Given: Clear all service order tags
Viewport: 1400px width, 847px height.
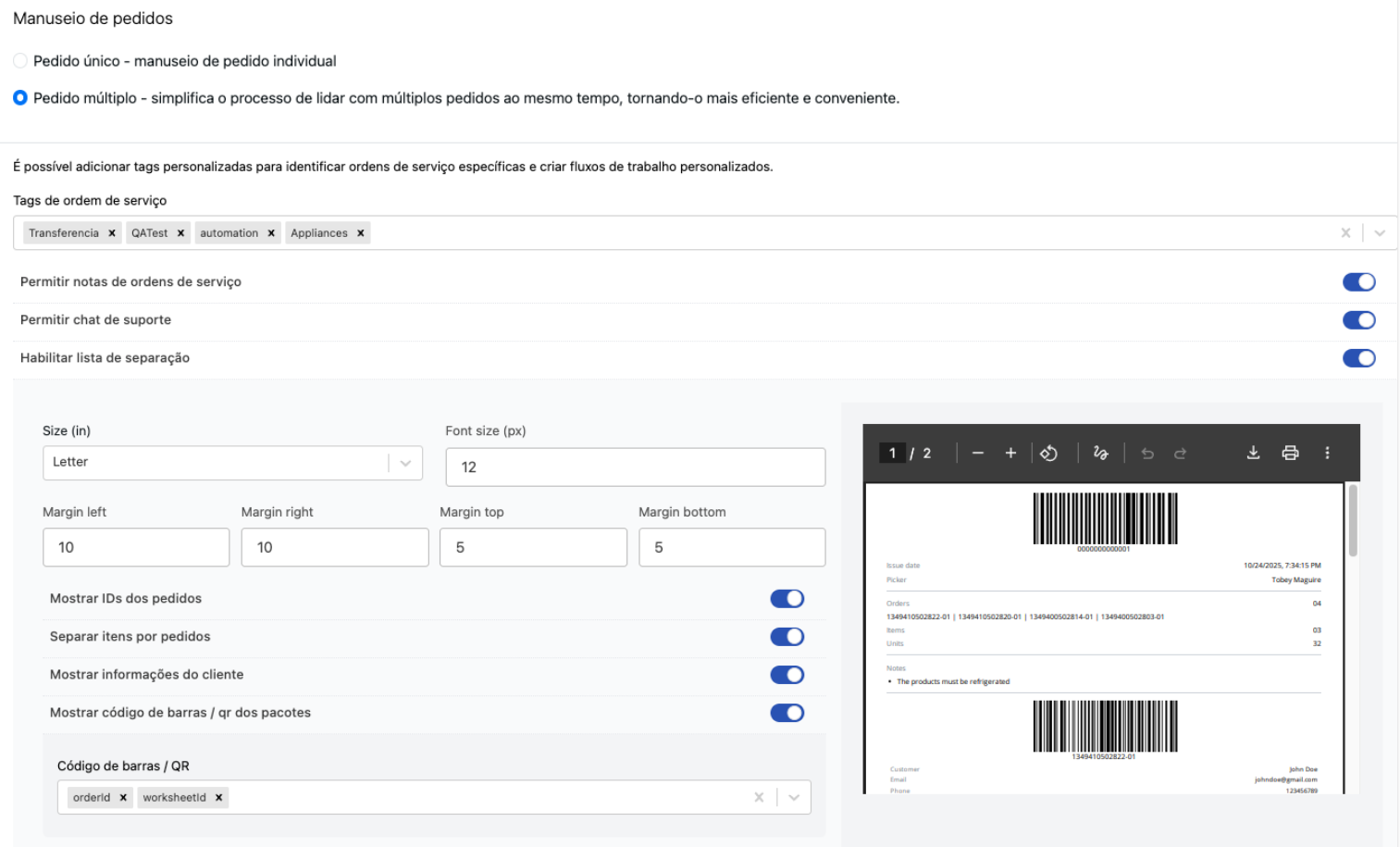Looking at the screenshot, I should [x=1345, y=233].
